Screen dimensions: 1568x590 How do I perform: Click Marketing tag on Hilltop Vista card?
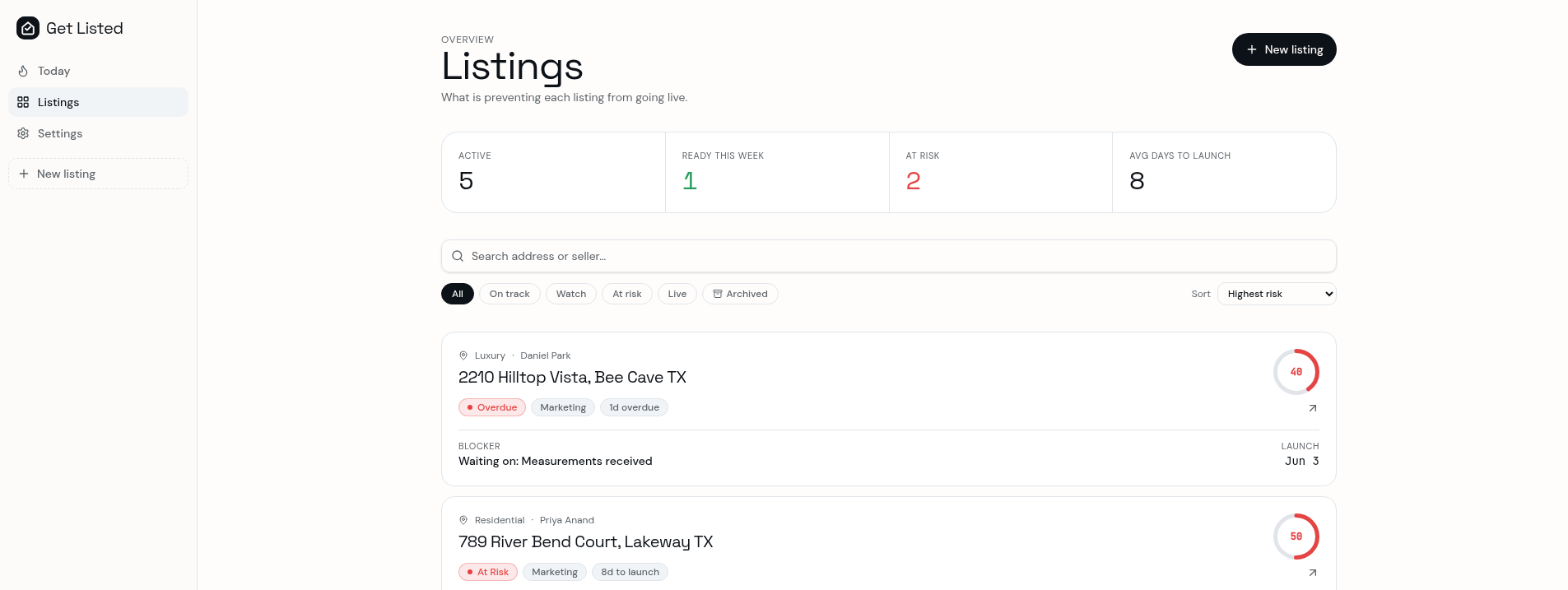click(x=563, y=407)
